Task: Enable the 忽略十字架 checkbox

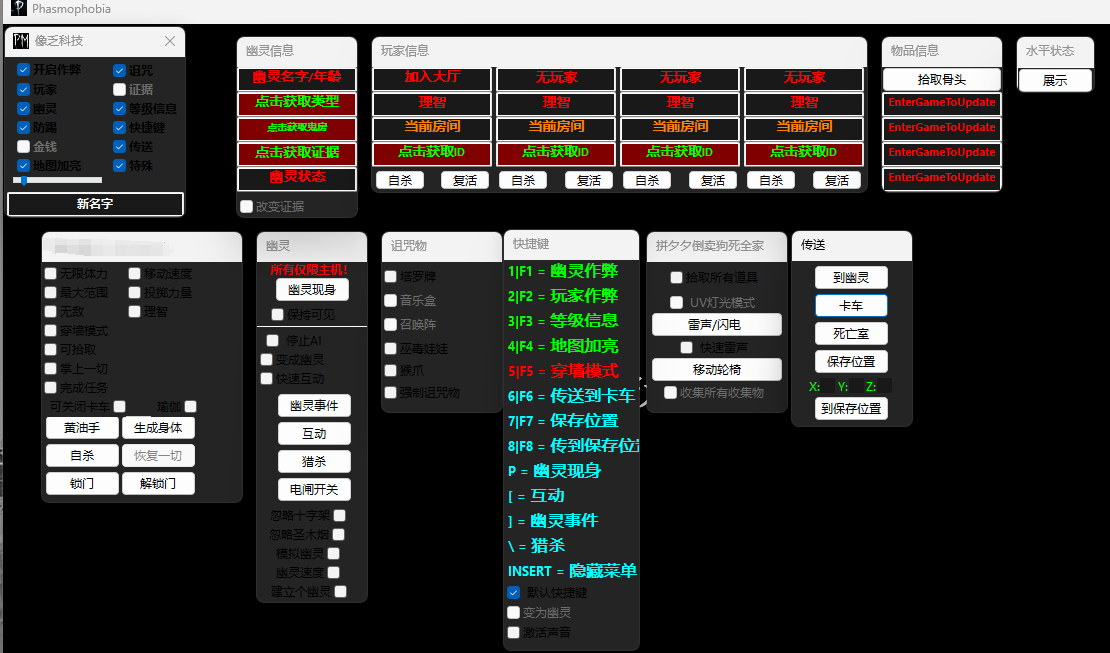Action: click(x=340, y=516)
